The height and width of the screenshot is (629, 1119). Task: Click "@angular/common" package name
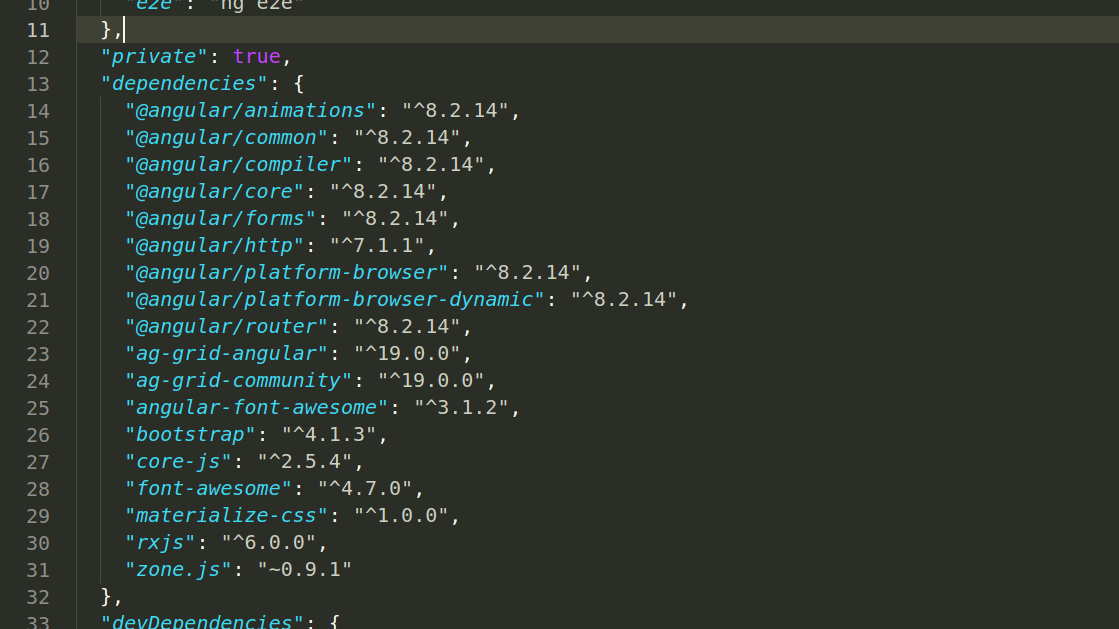click(226, 138)
